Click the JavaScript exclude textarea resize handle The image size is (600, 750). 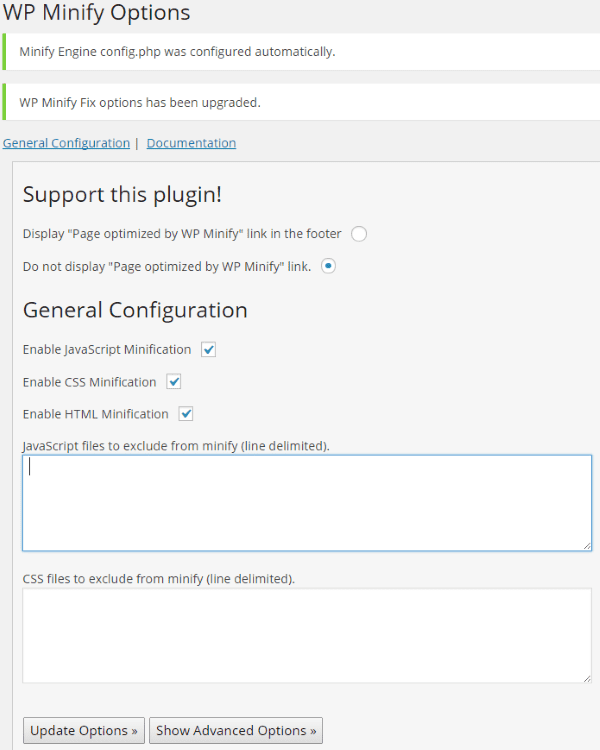(587, 546)
